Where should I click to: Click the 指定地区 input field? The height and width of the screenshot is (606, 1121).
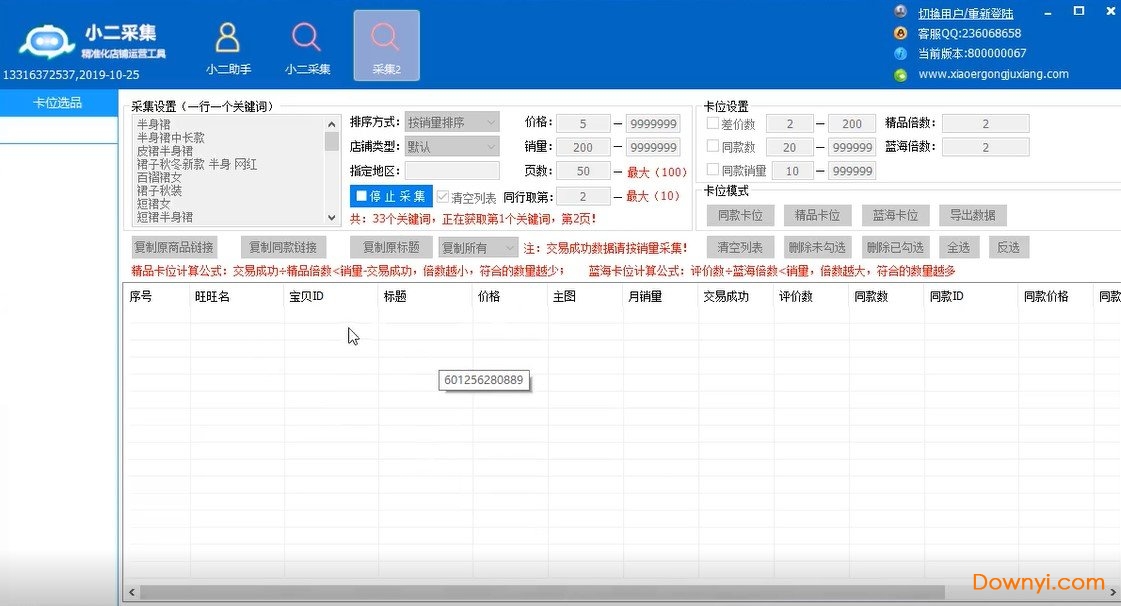click(452, 171)
